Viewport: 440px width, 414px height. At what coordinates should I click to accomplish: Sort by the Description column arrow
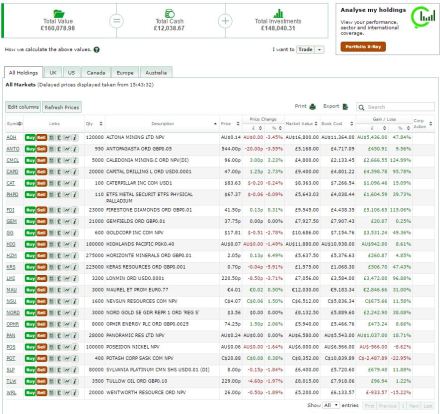click(215, 124)
